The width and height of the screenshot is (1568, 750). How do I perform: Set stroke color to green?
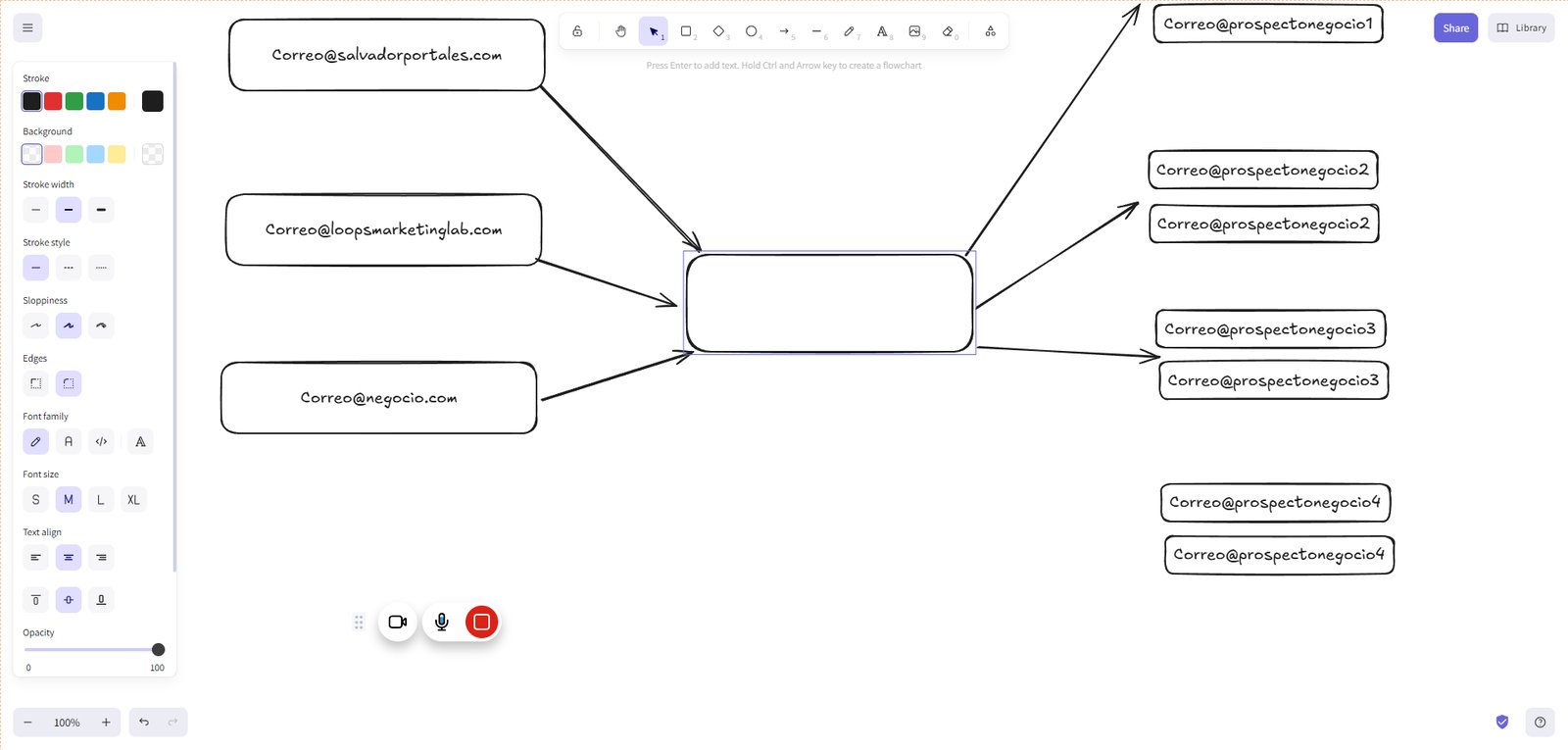coord(74,101)
